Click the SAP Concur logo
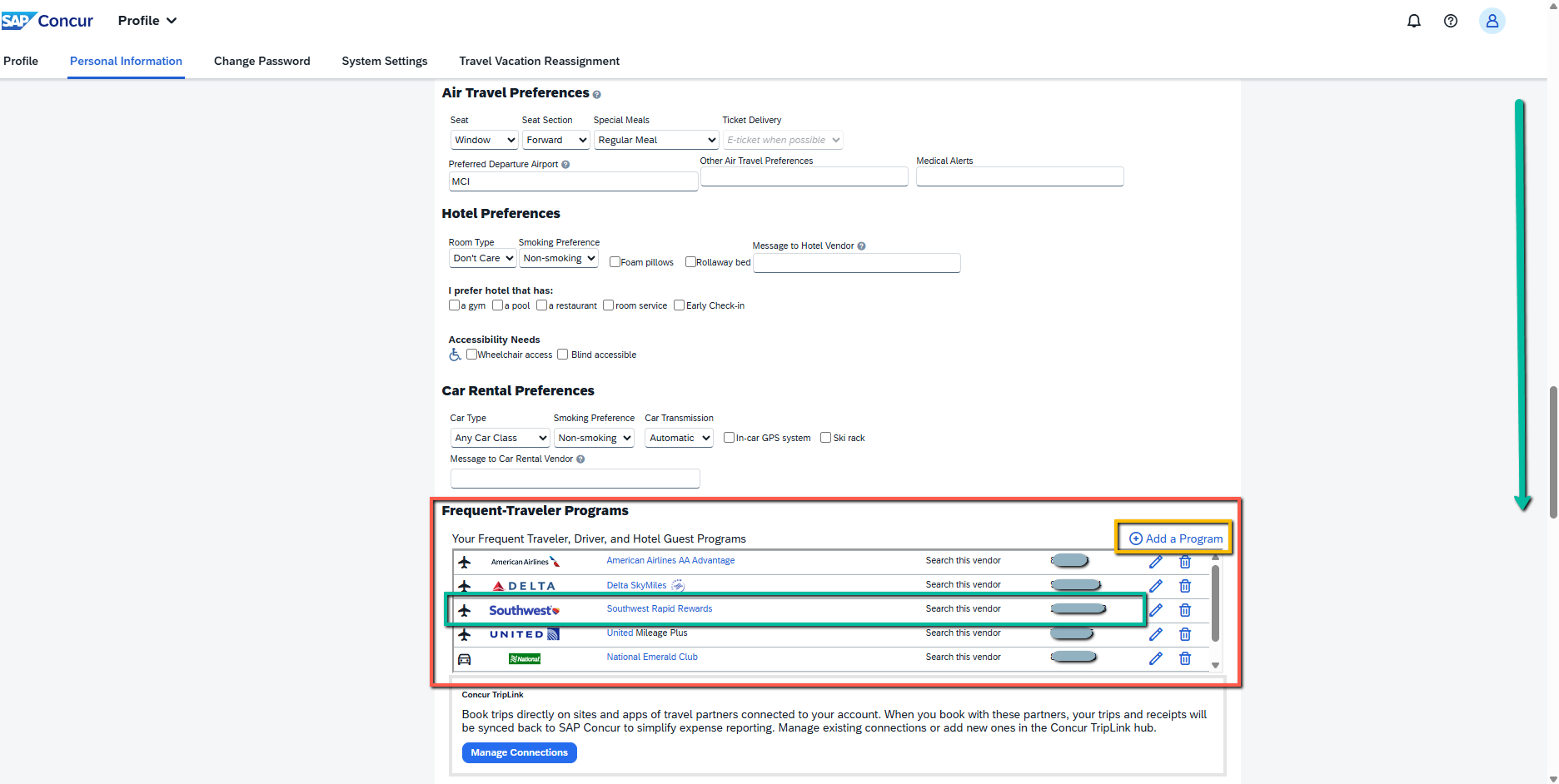1559x784 pixels. click(x=47, y=20)
